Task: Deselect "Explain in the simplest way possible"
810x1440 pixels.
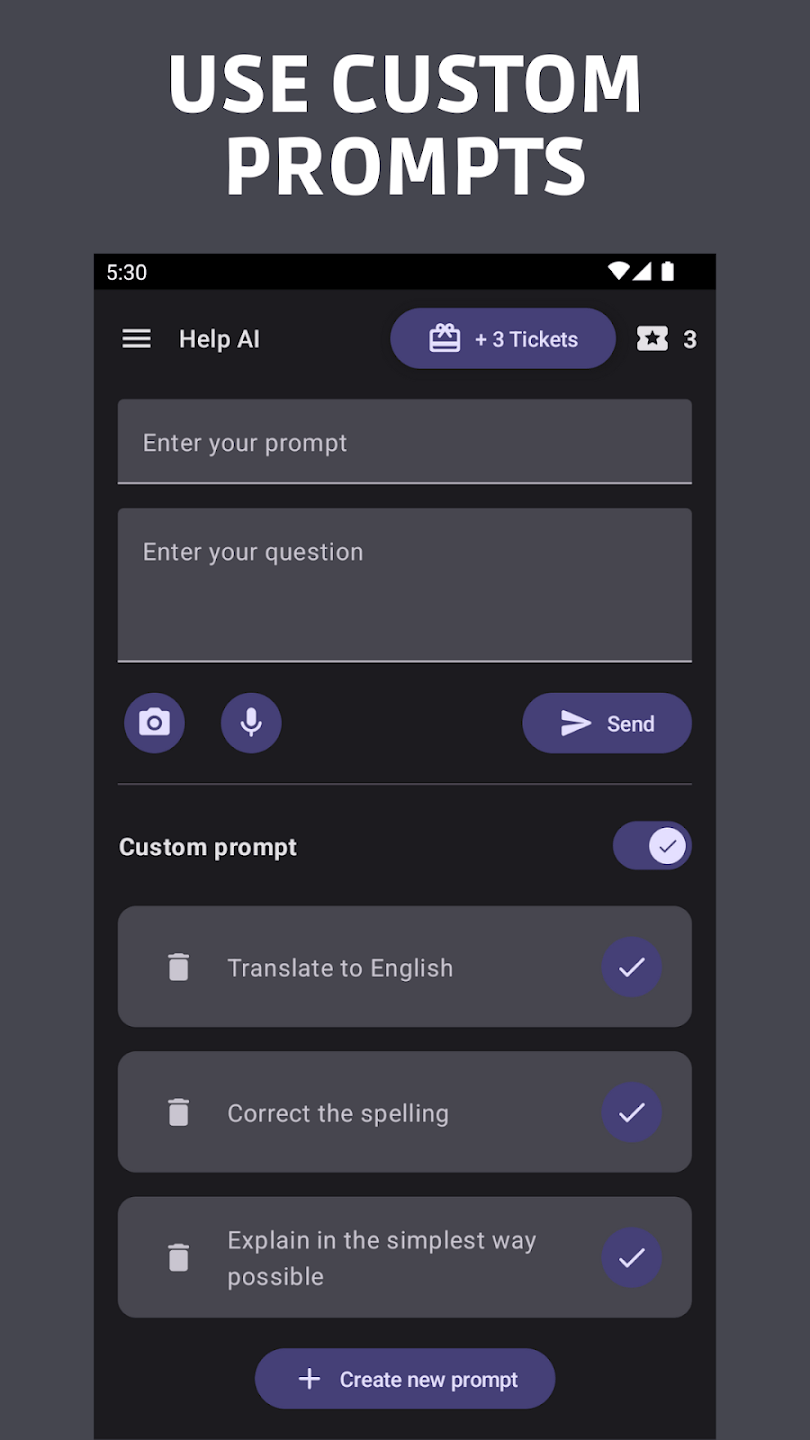Action: coord(631,1257)
